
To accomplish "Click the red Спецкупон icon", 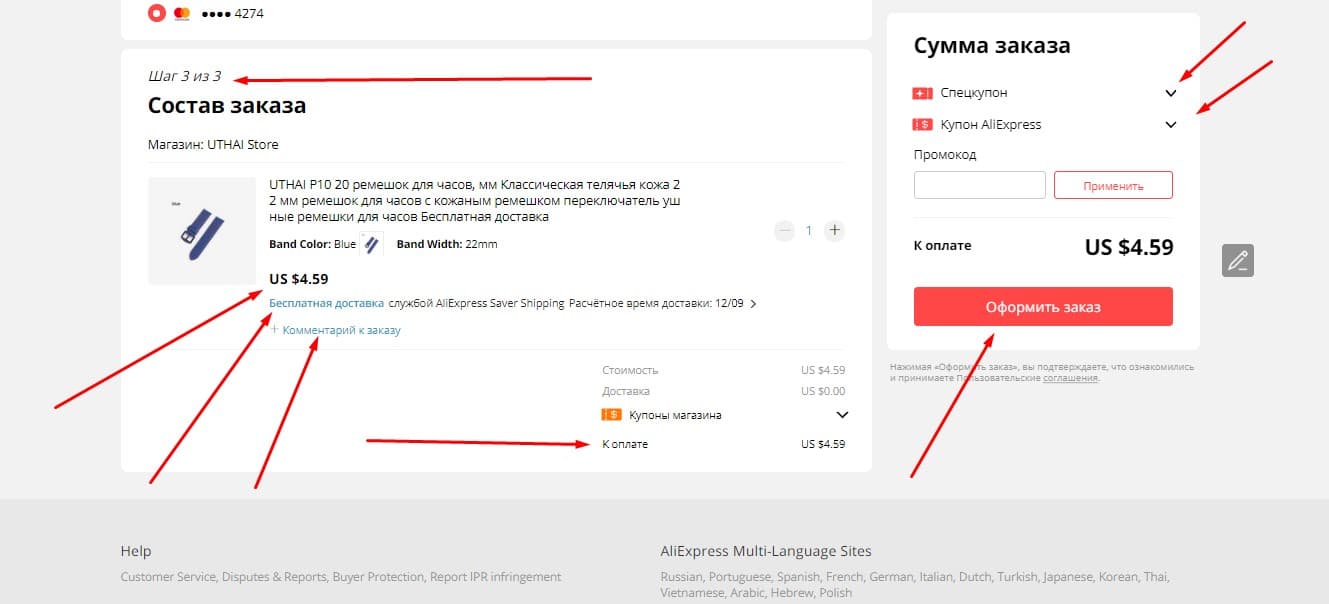I will click(x=922, y=93).
